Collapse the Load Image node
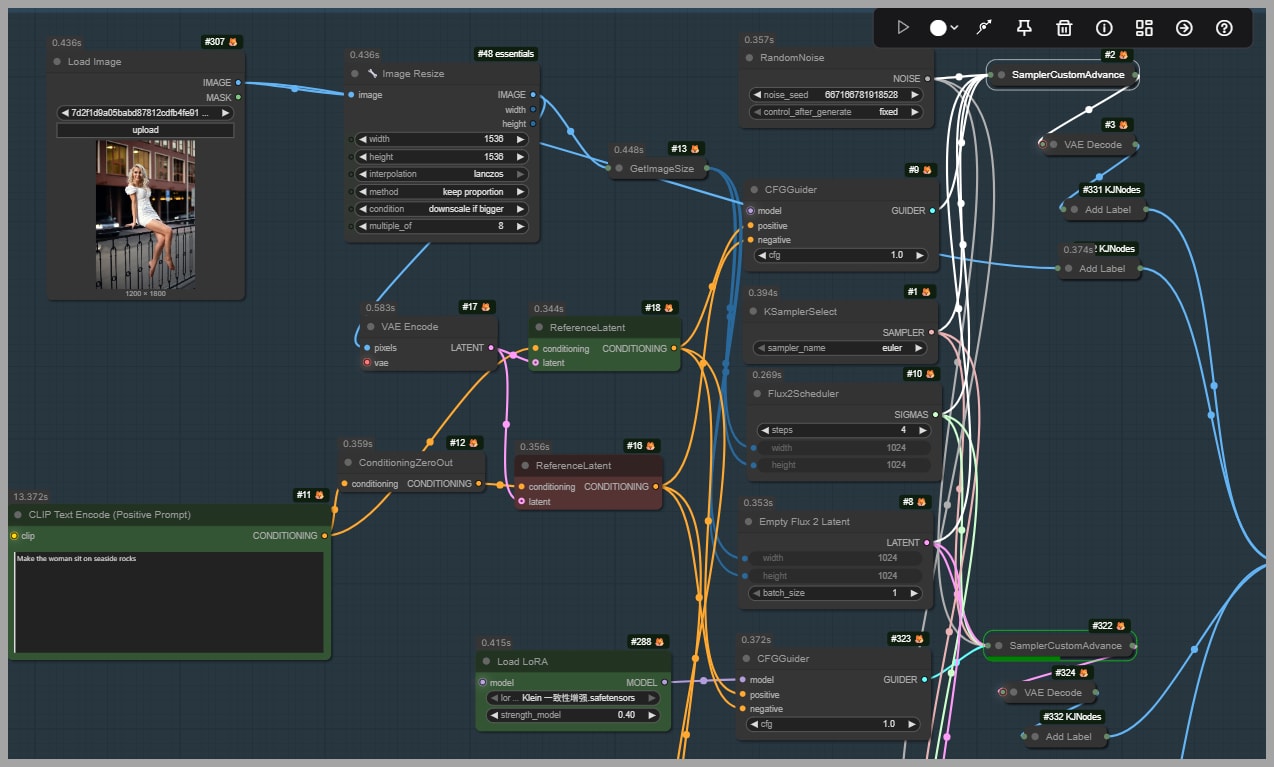The height and width of the screenshot is (767, 1274). click(57, 62)
